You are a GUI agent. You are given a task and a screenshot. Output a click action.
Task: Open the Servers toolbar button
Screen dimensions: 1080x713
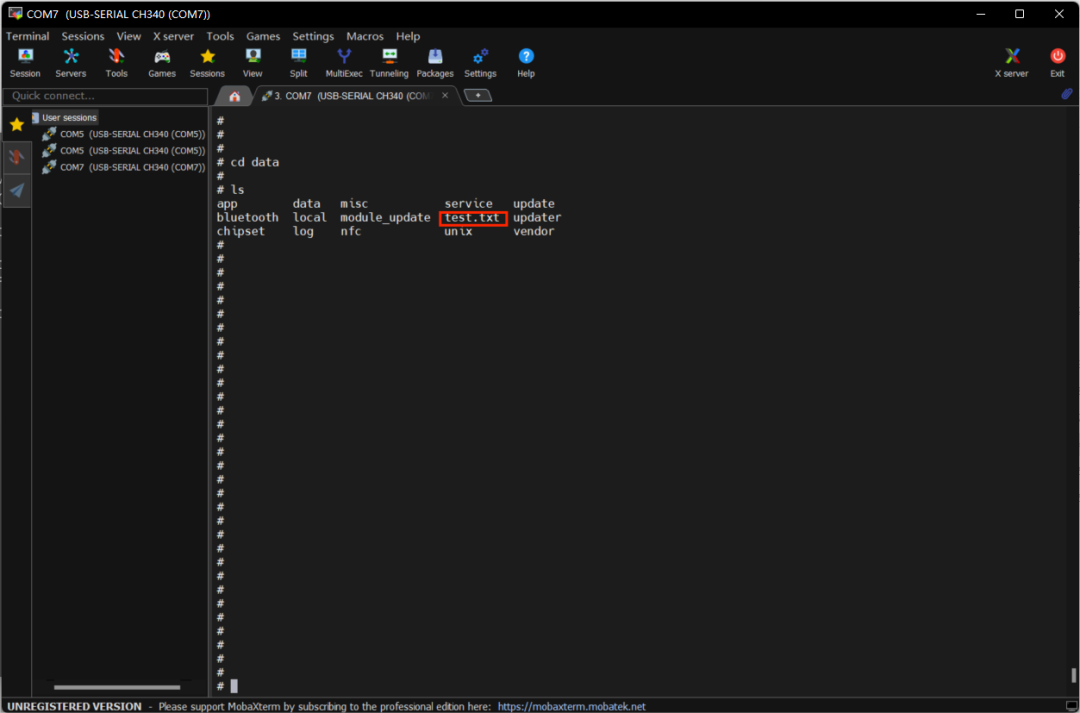[x=71, y=63]
